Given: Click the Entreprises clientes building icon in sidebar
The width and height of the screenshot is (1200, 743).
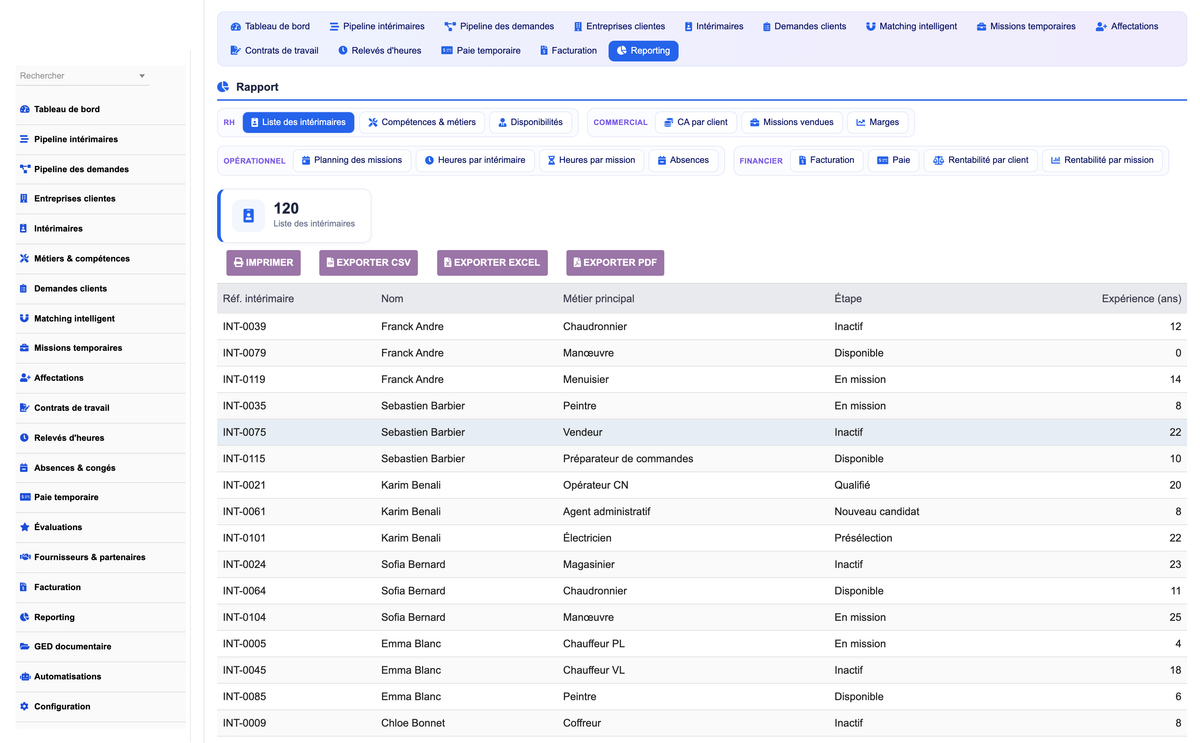Looking at the screenshot, I should [25, 199].
